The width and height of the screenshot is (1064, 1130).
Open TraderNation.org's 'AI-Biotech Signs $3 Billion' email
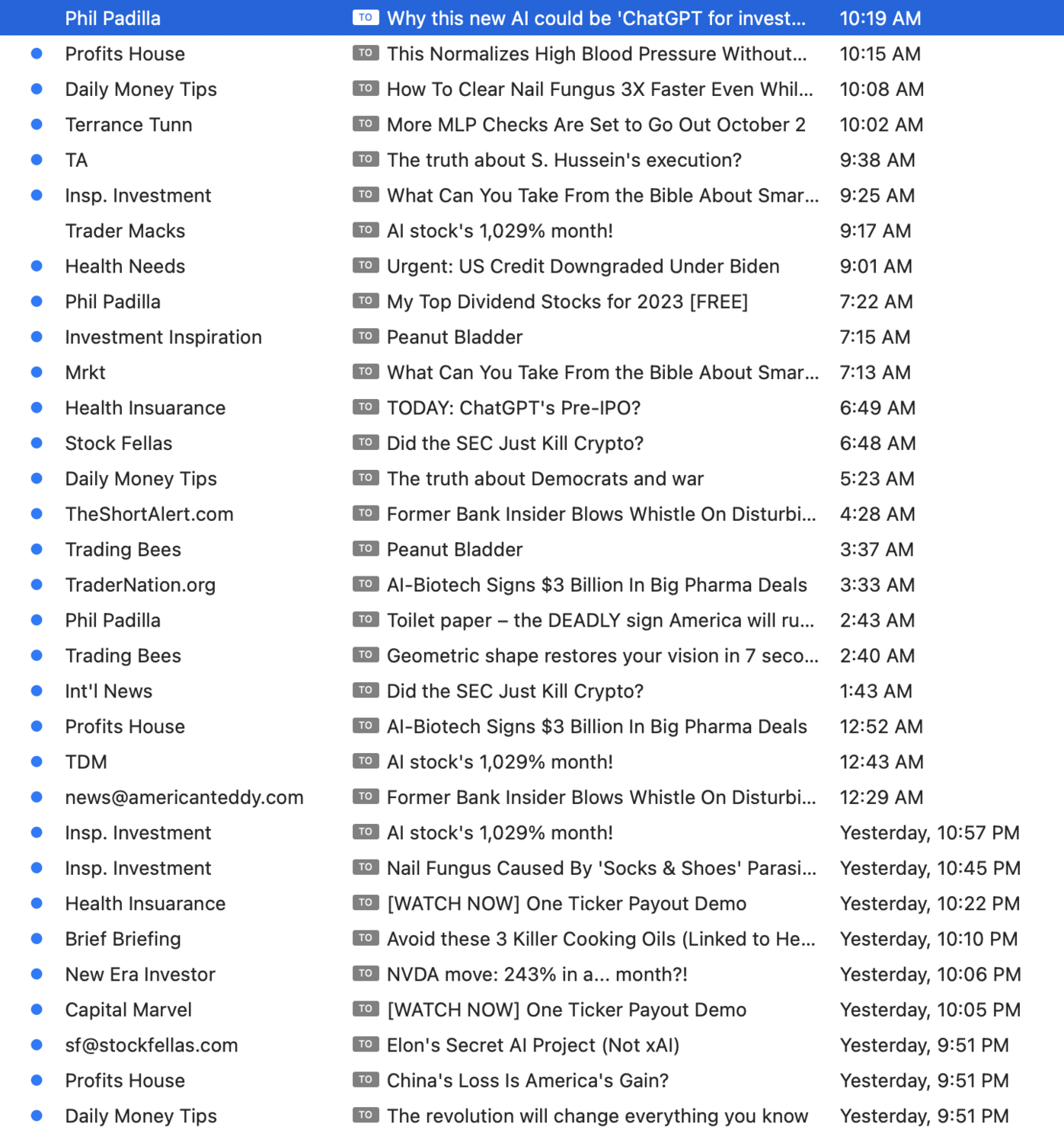coord(597,585)
